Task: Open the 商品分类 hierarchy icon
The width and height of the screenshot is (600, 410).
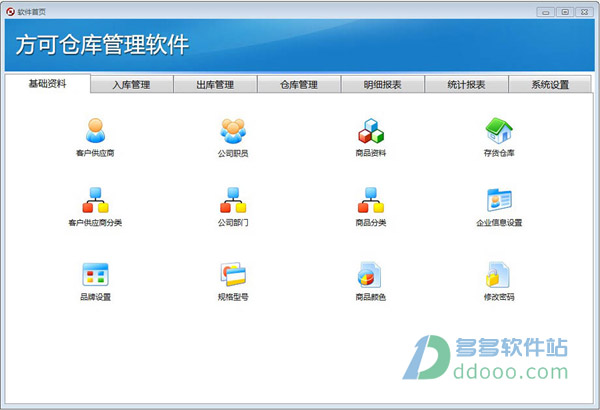Action: pos(371,200)
